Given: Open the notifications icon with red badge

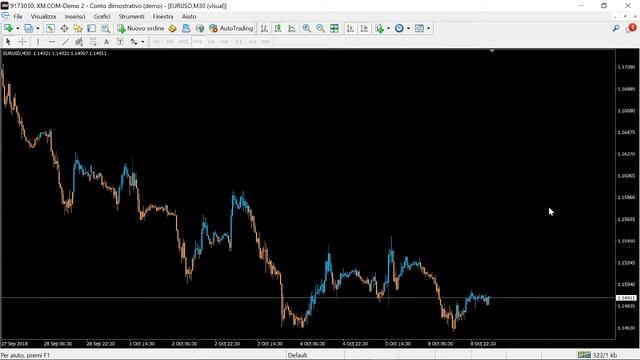Looking at the screenshot, I should click(x=631, y=28).
